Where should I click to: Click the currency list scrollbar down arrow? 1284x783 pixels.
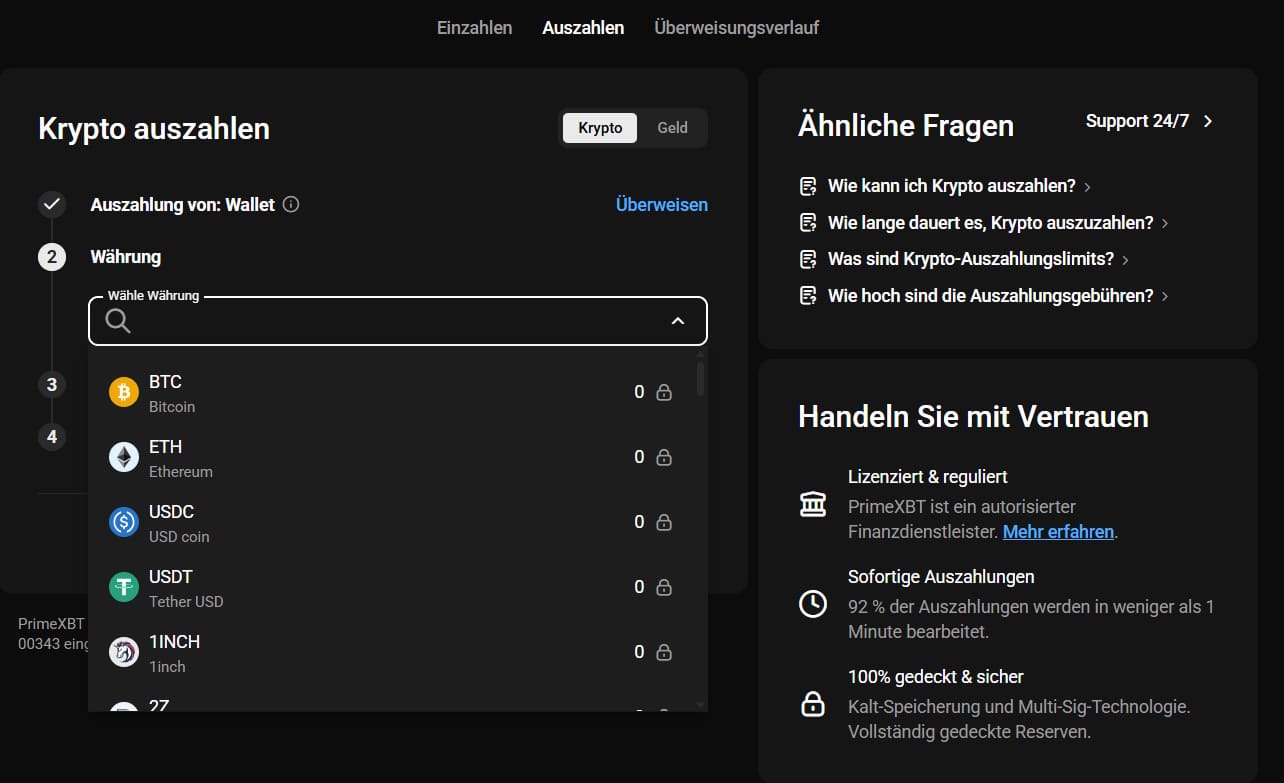pos(701,705)
